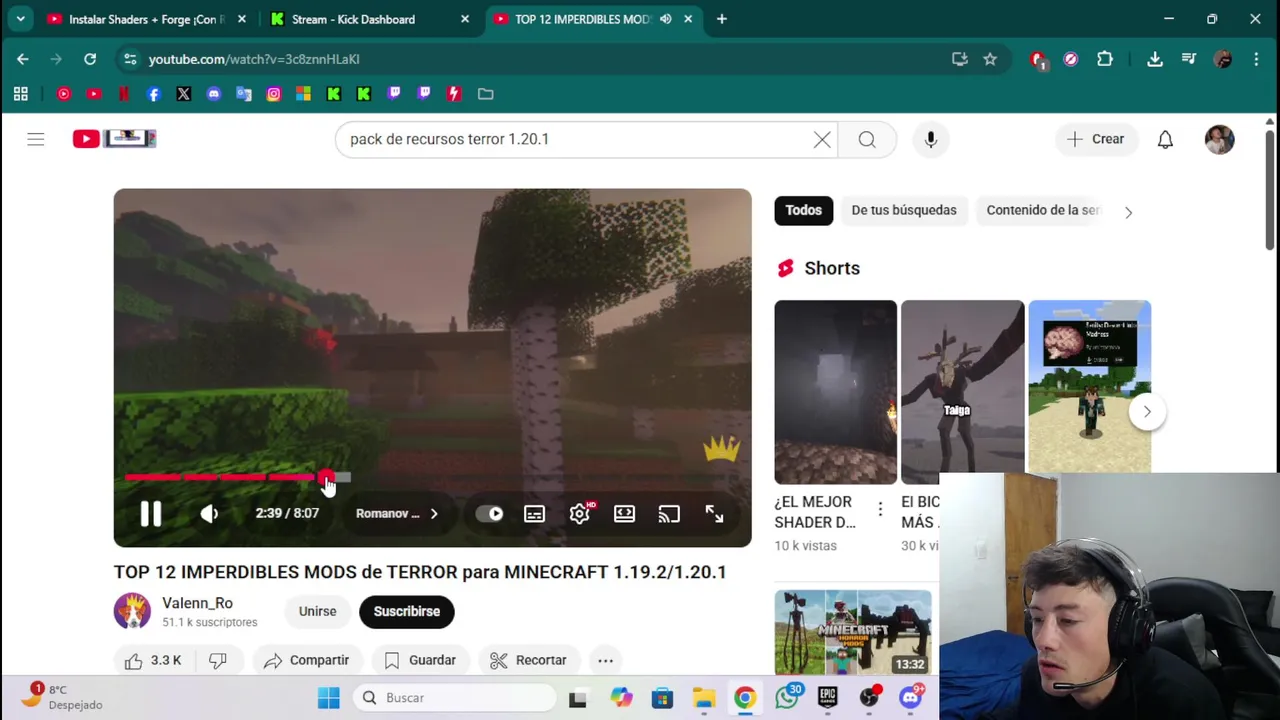The height and width of the screenshot is (720, 1280).
Task: Open the Netflix bookmark
Action: (124, 94)
